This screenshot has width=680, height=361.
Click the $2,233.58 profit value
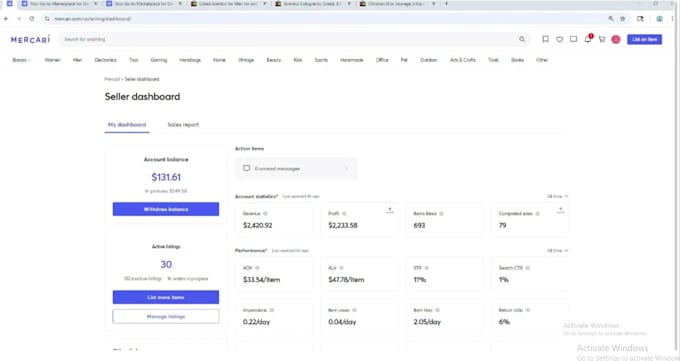[343, 225]
